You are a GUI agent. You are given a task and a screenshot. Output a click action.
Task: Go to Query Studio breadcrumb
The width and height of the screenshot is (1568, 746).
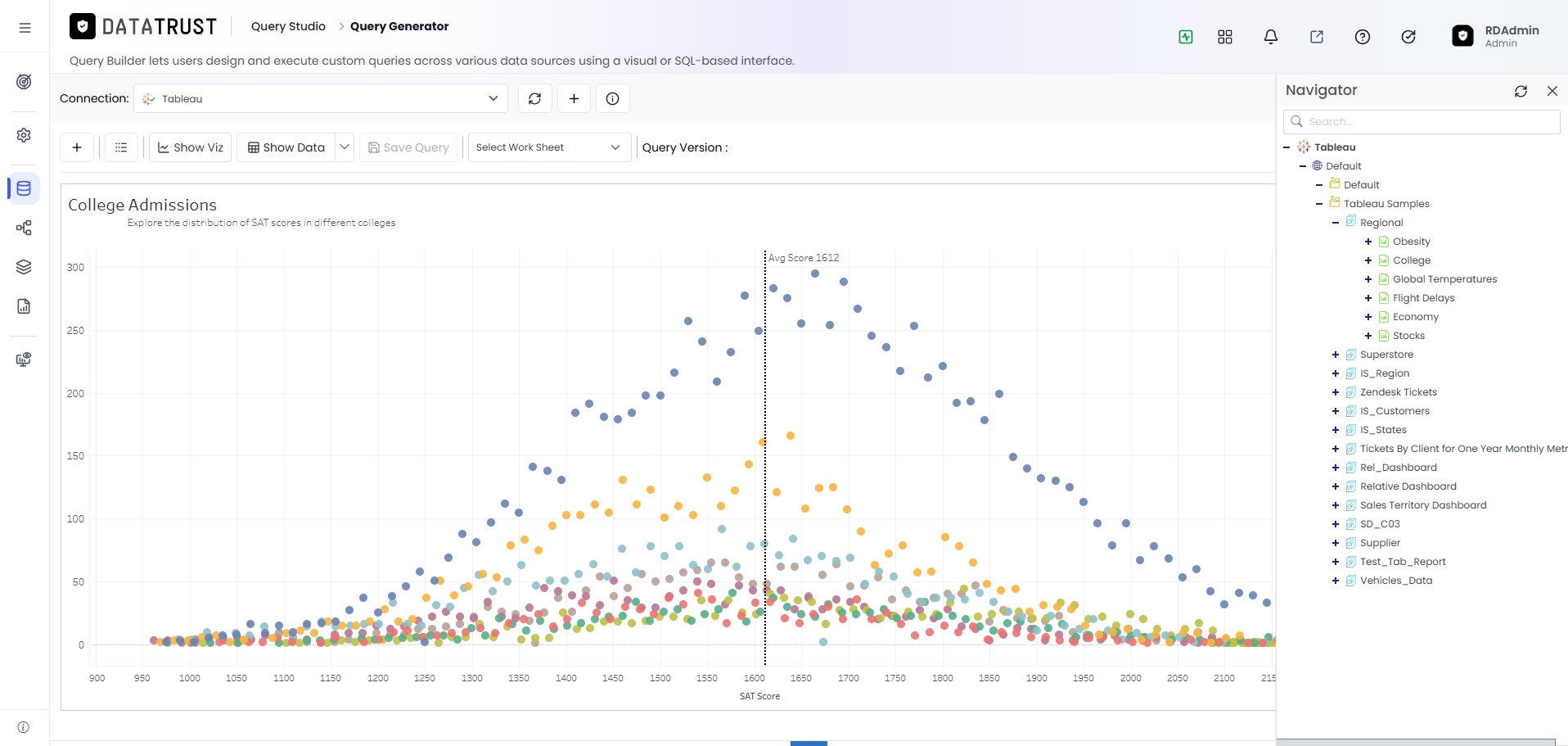288,26
